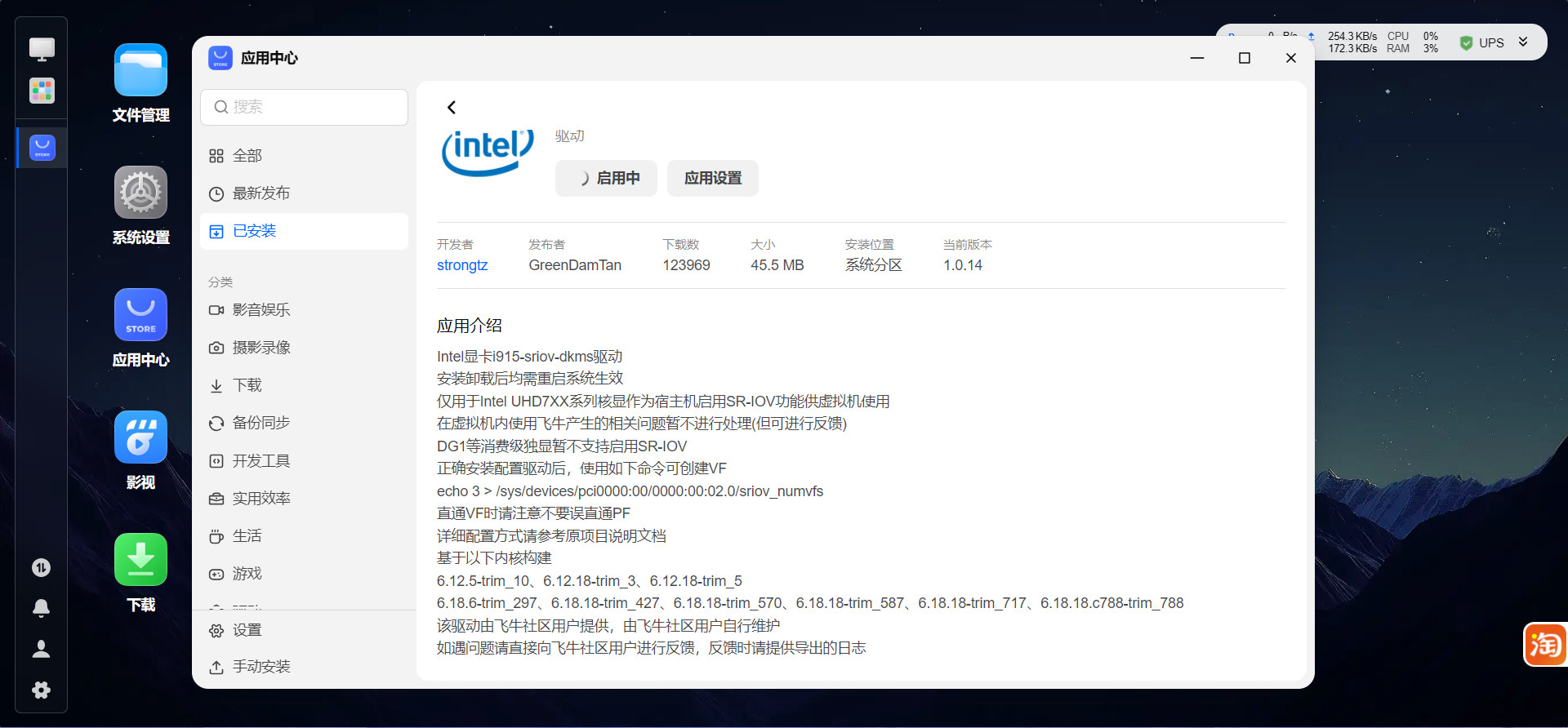This screenshot has height=728, width=1568.
Task: Open the 下载 green desktop icon
Action: [140, 560]
